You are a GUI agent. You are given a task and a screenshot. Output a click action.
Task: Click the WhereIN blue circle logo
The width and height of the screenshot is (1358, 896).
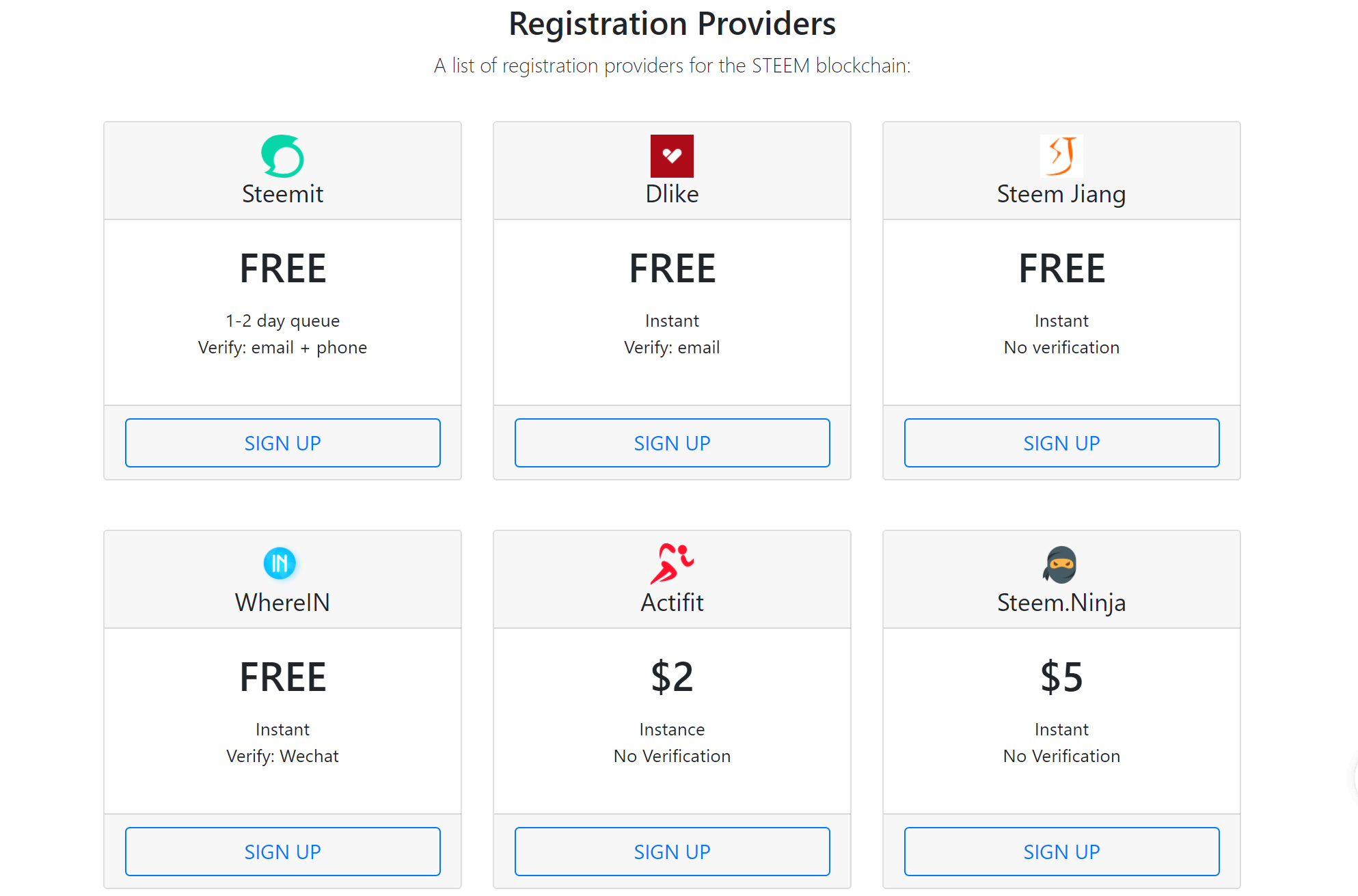coord(280,563)
